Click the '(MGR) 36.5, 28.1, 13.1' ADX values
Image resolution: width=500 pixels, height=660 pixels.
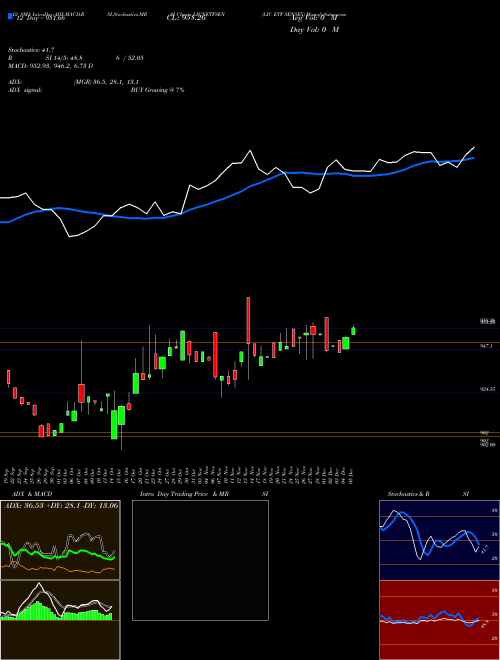pos(106,82)
